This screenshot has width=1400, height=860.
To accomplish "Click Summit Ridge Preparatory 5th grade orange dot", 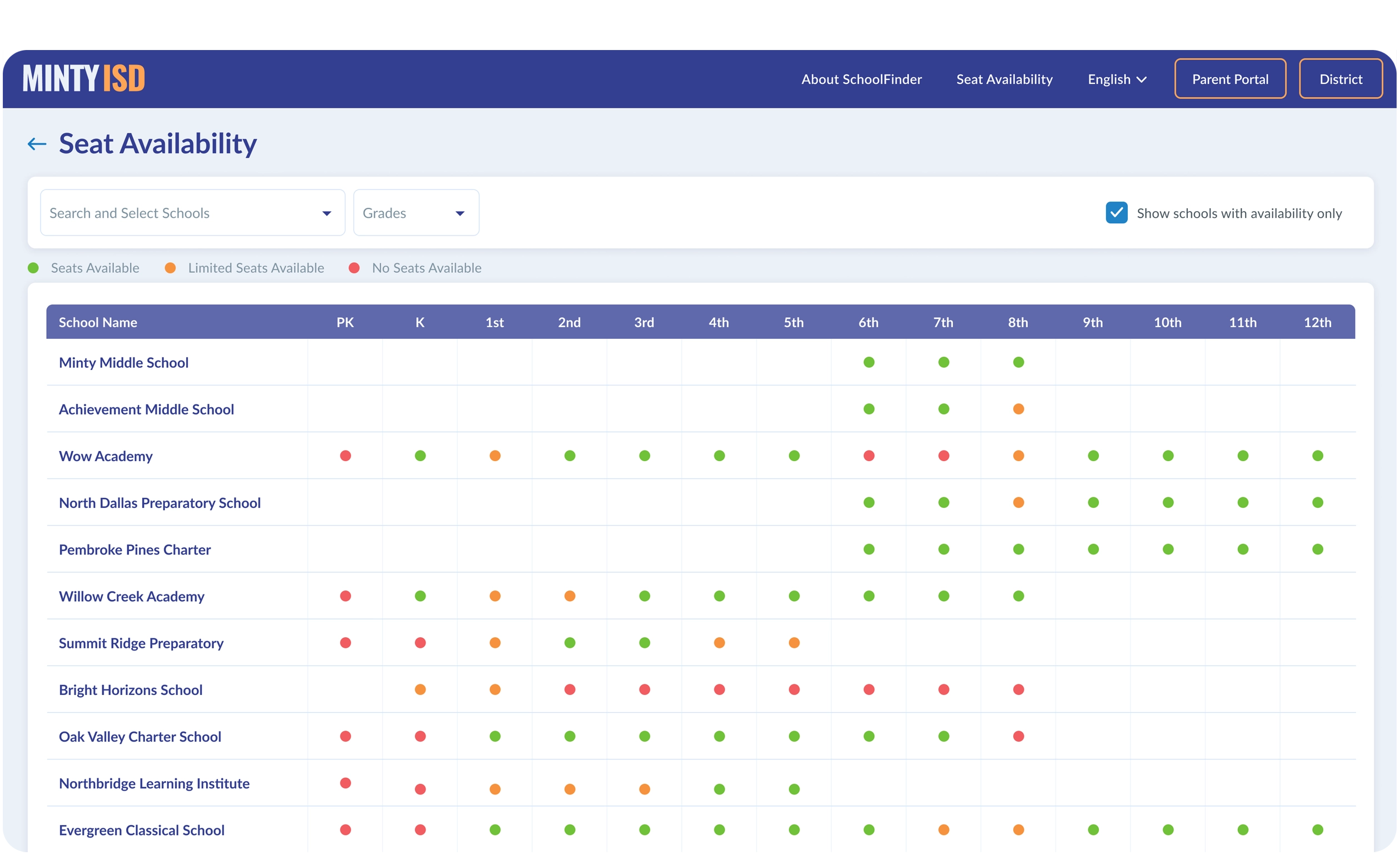I will [794, 643].
